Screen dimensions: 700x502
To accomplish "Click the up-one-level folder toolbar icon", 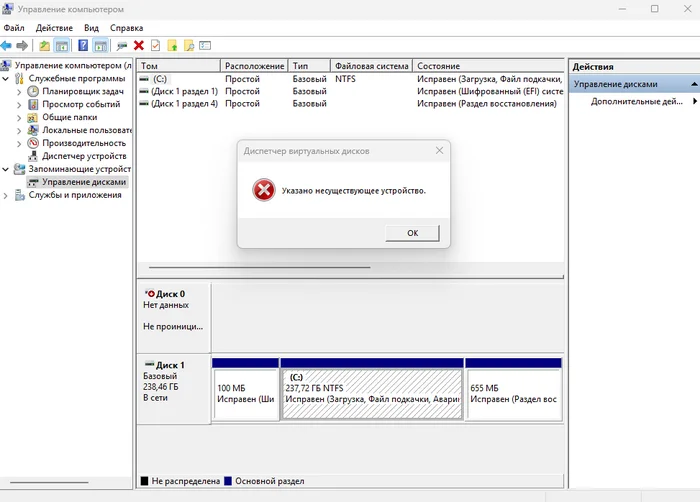I will click(172, 46).
